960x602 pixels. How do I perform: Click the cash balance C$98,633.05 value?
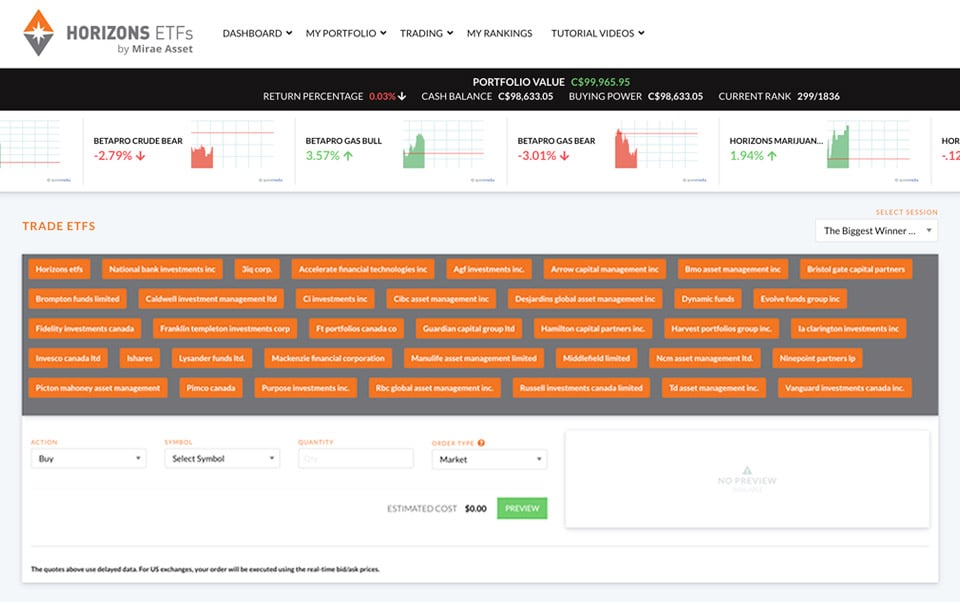coord(525,96)
